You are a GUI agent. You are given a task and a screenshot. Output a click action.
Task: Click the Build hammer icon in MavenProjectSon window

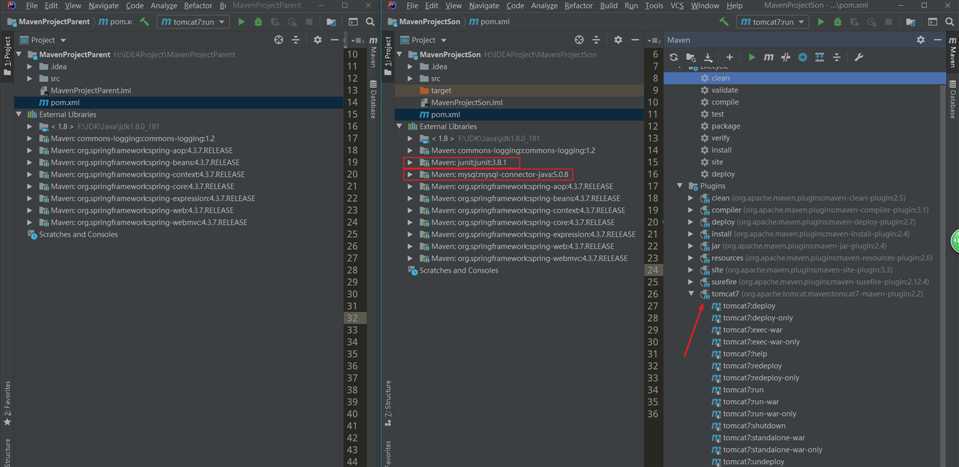point(724,21)
